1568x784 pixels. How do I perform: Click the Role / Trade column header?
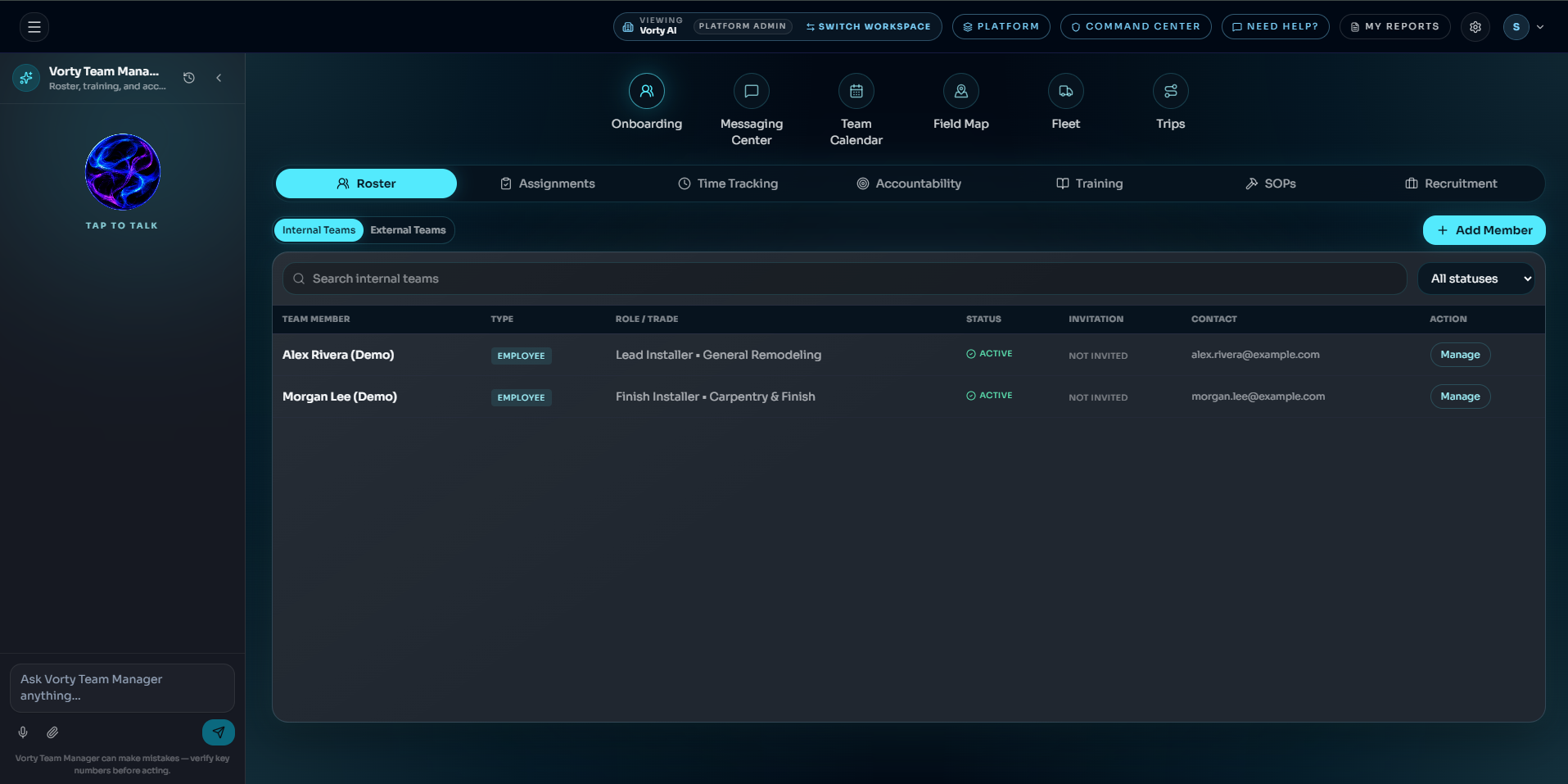click(x=647, y=319)
